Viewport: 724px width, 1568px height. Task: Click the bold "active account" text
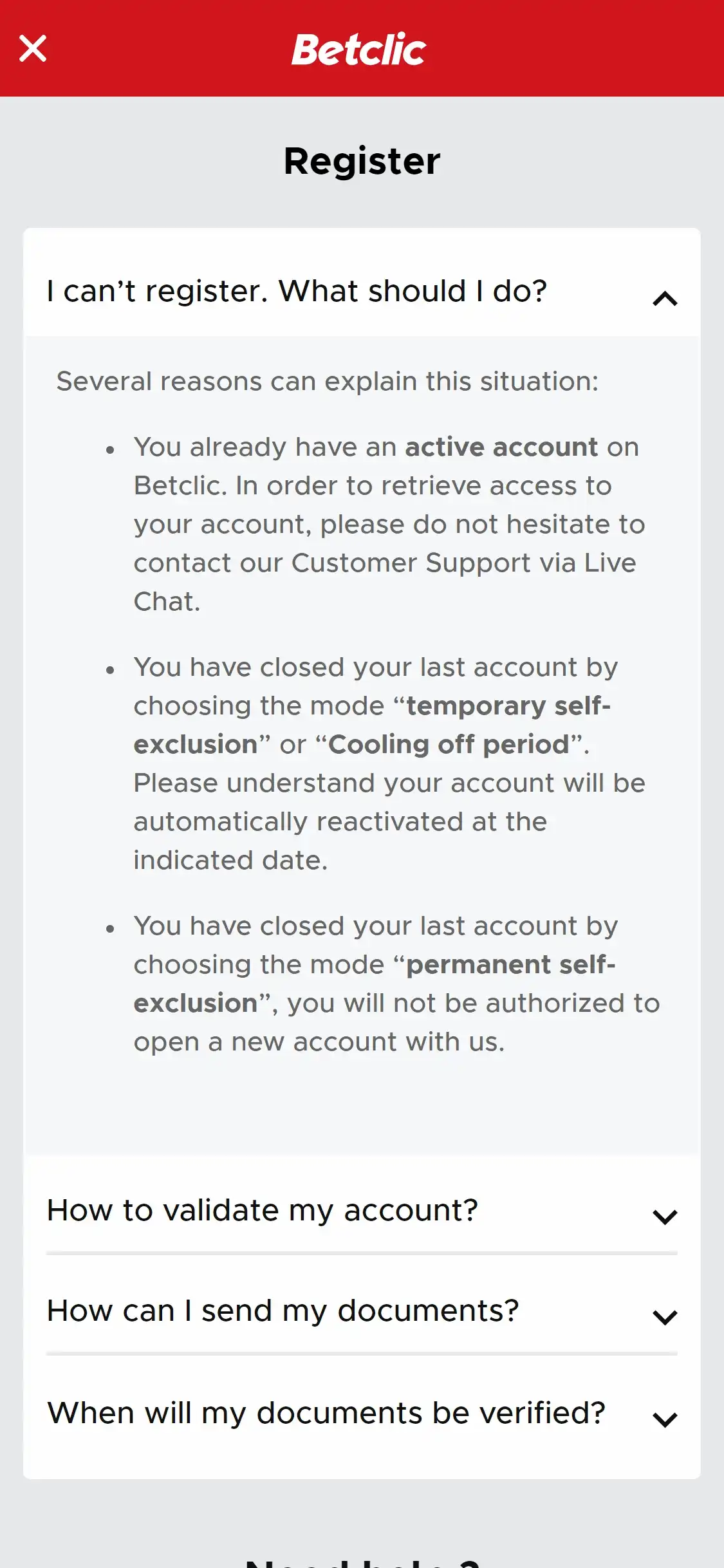point(501,447)
